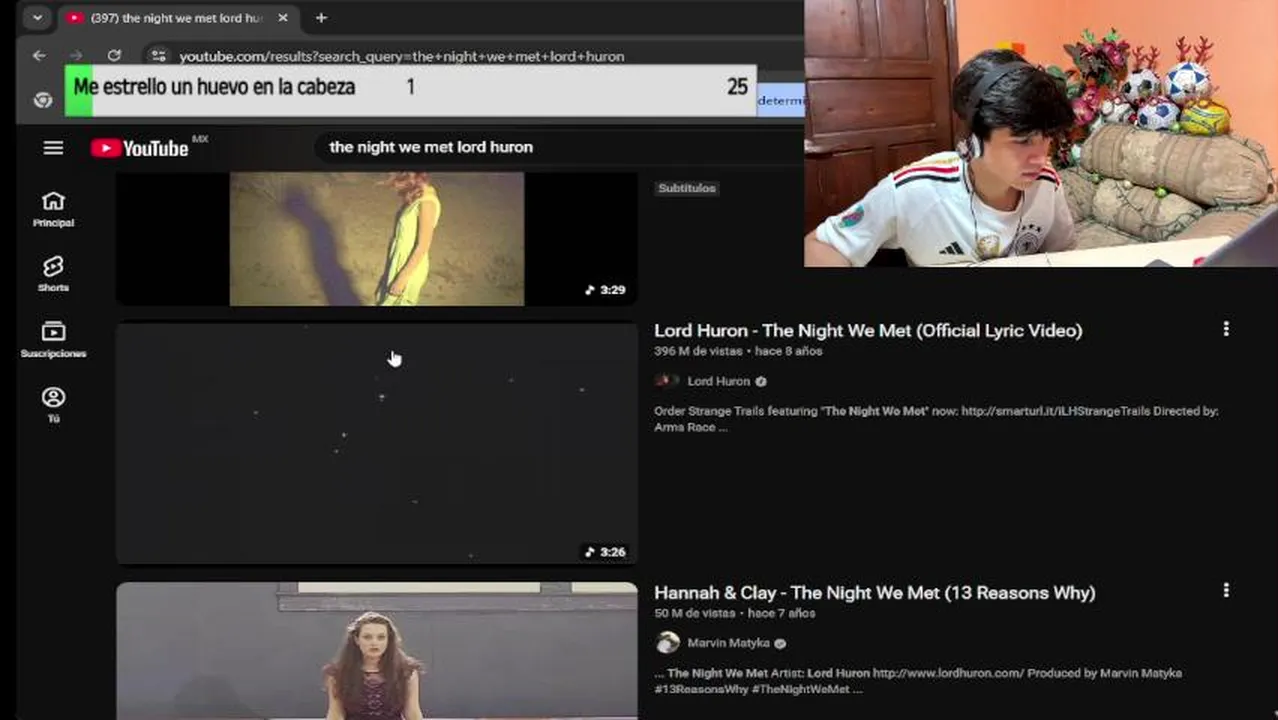Open Principal home in sidebar
The height and width of the screenshot is (720, 1278).
pos(53,209)
